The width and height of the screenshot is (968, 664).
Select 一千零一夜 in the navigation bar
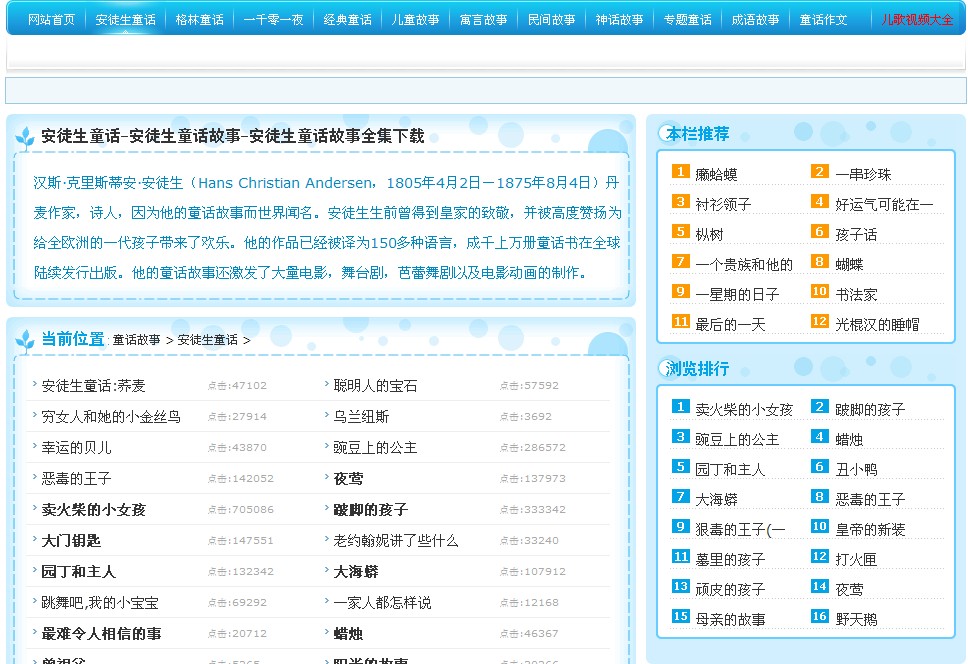(273, 20)
